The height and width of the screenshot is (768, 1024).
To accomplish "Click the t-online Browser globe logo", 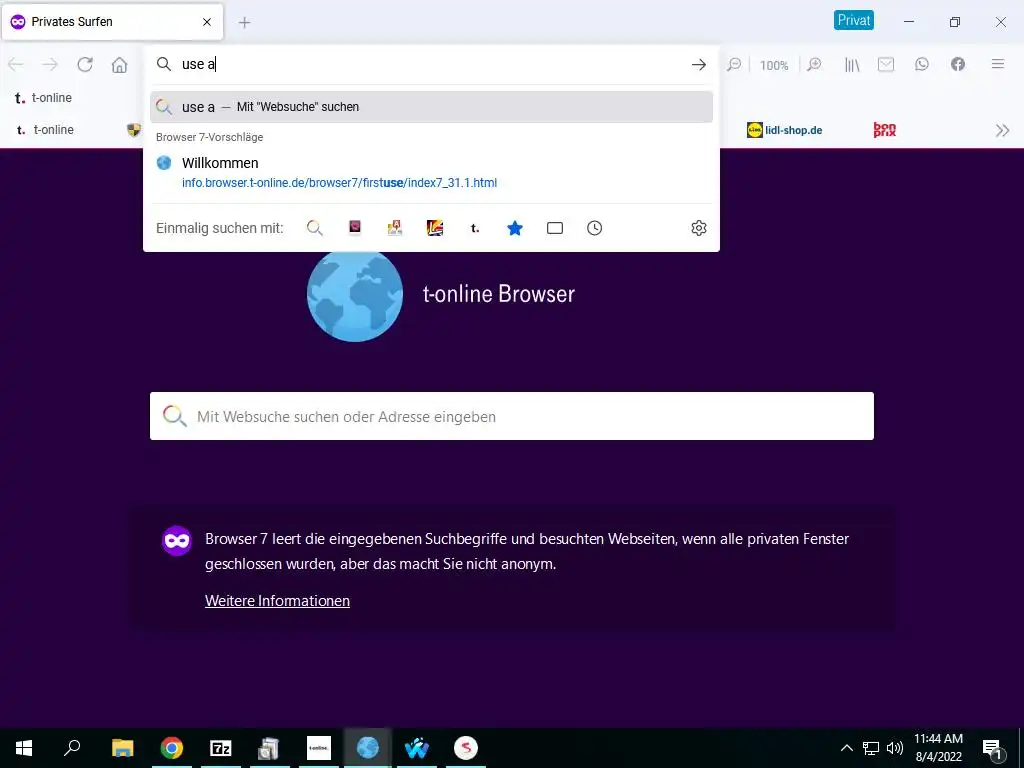I will point(355,294).
